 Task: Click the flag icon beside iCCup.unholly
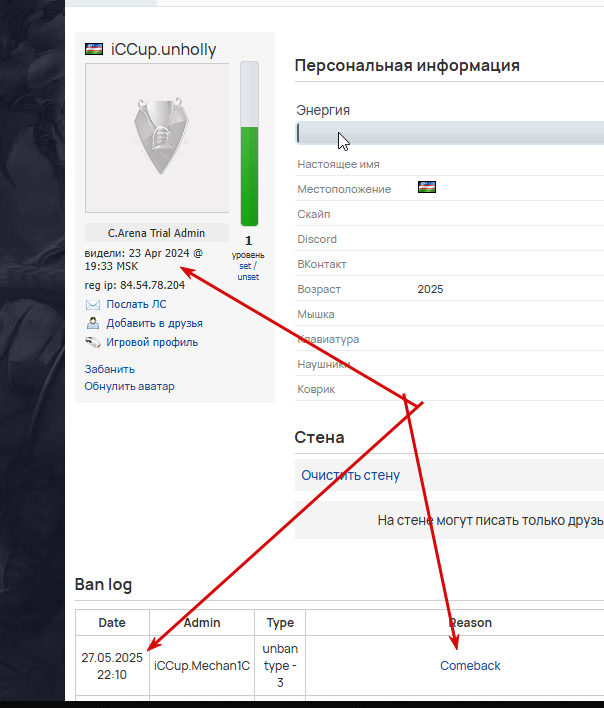tap(94, 49)
